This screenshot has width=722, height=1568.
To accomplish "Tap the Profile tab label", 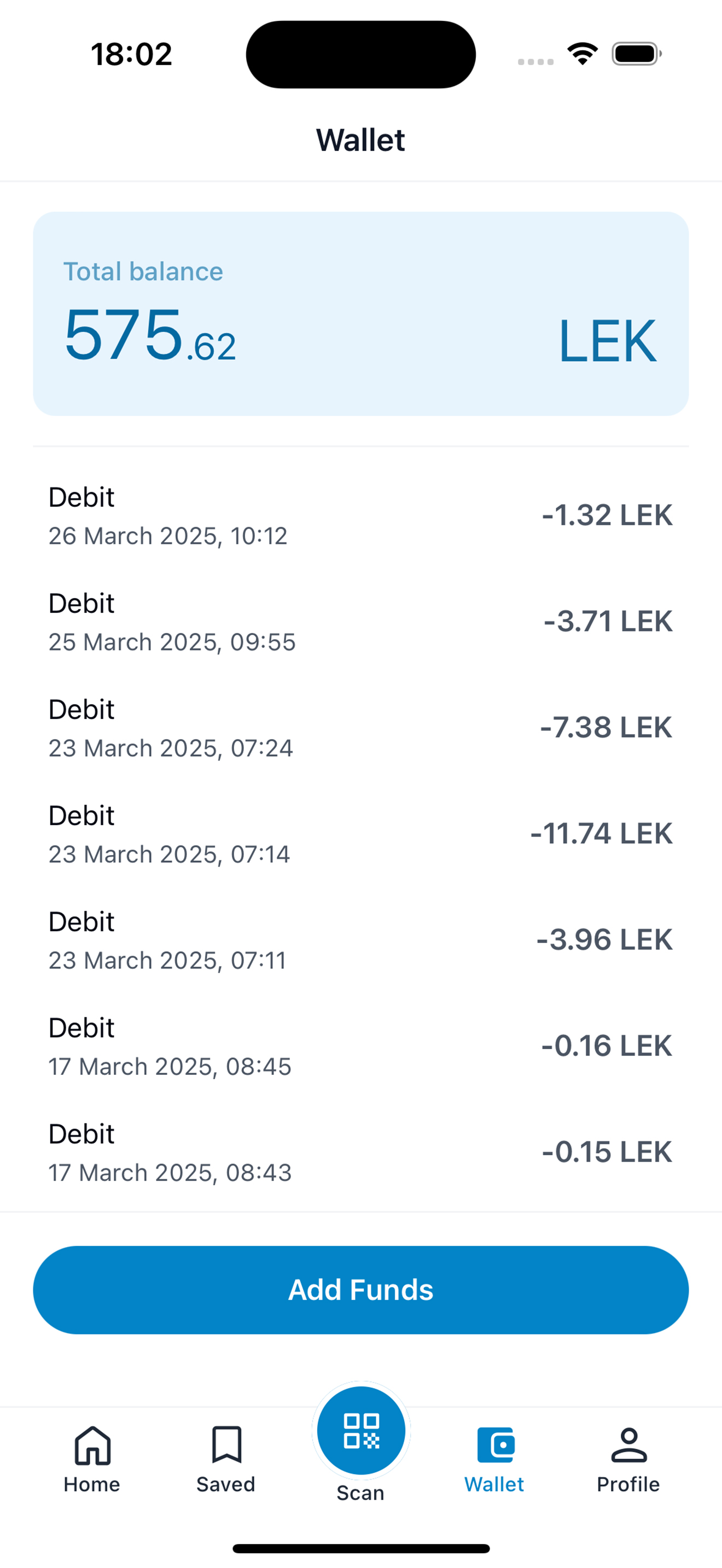I will 628,1484.
